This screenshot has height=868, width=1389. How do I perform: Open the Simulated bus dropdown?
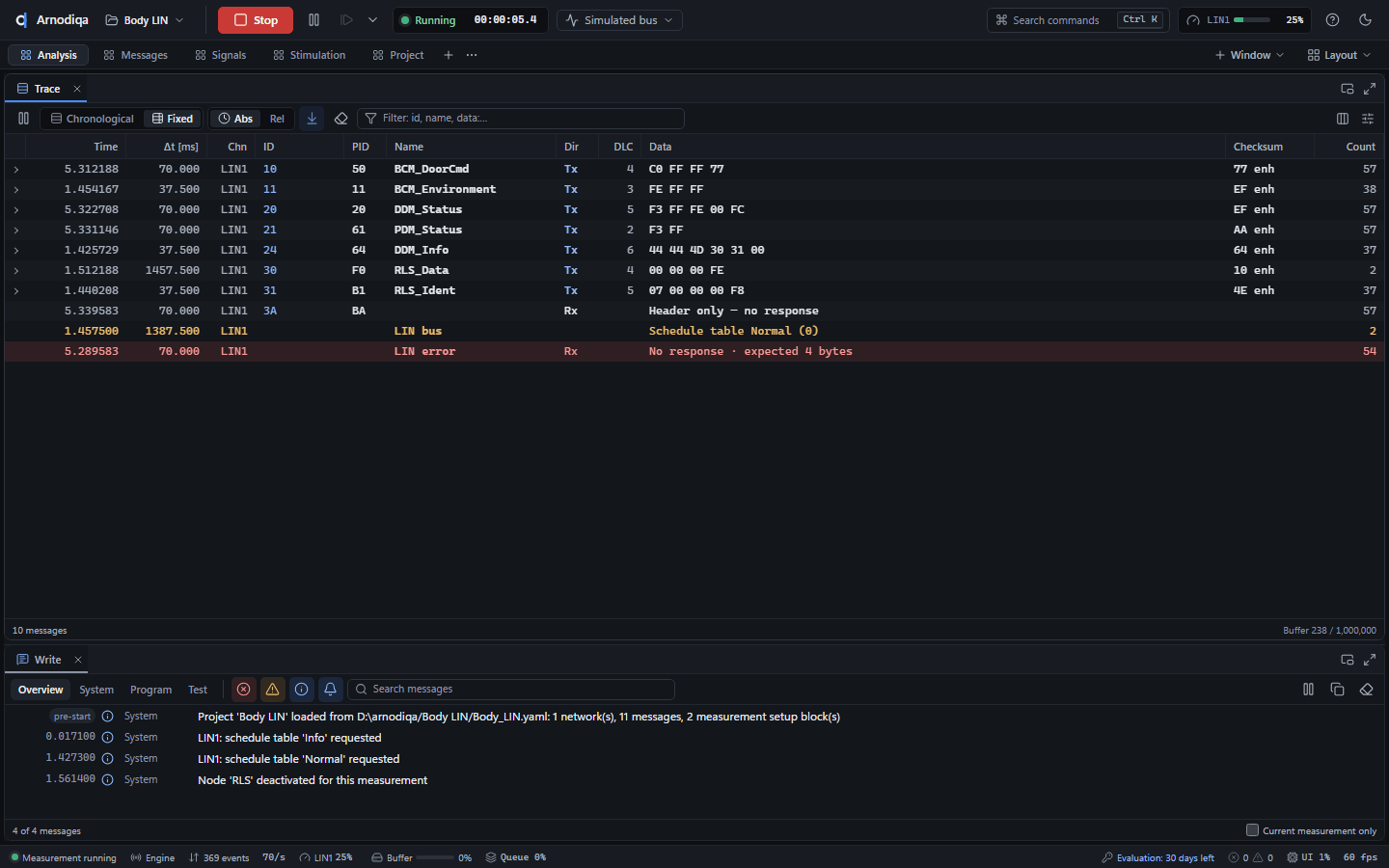click(x=619, y=20)
